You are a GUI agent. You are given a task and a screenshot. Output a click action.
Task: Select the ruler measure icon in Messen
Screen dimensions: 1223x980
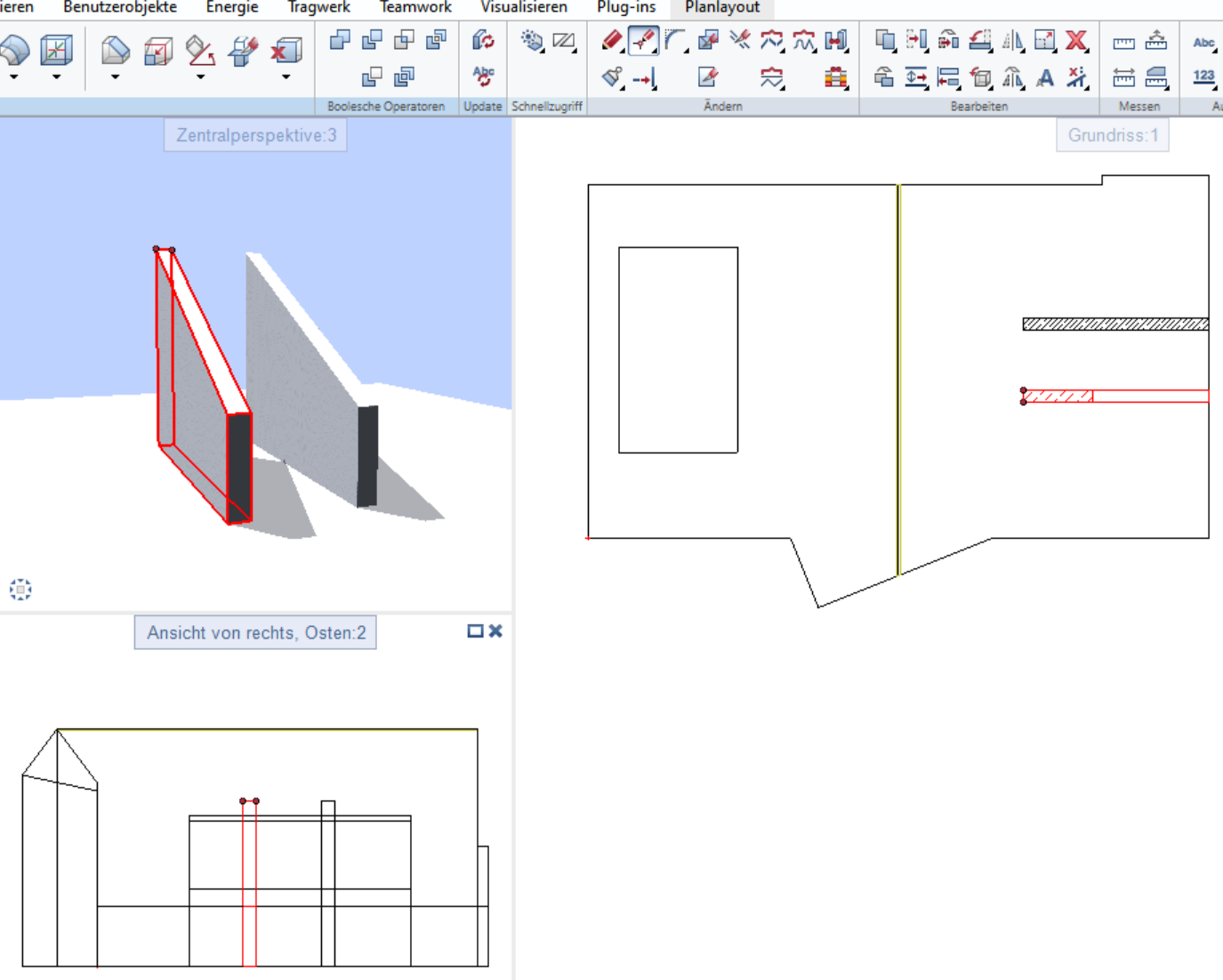point(1123,42)
